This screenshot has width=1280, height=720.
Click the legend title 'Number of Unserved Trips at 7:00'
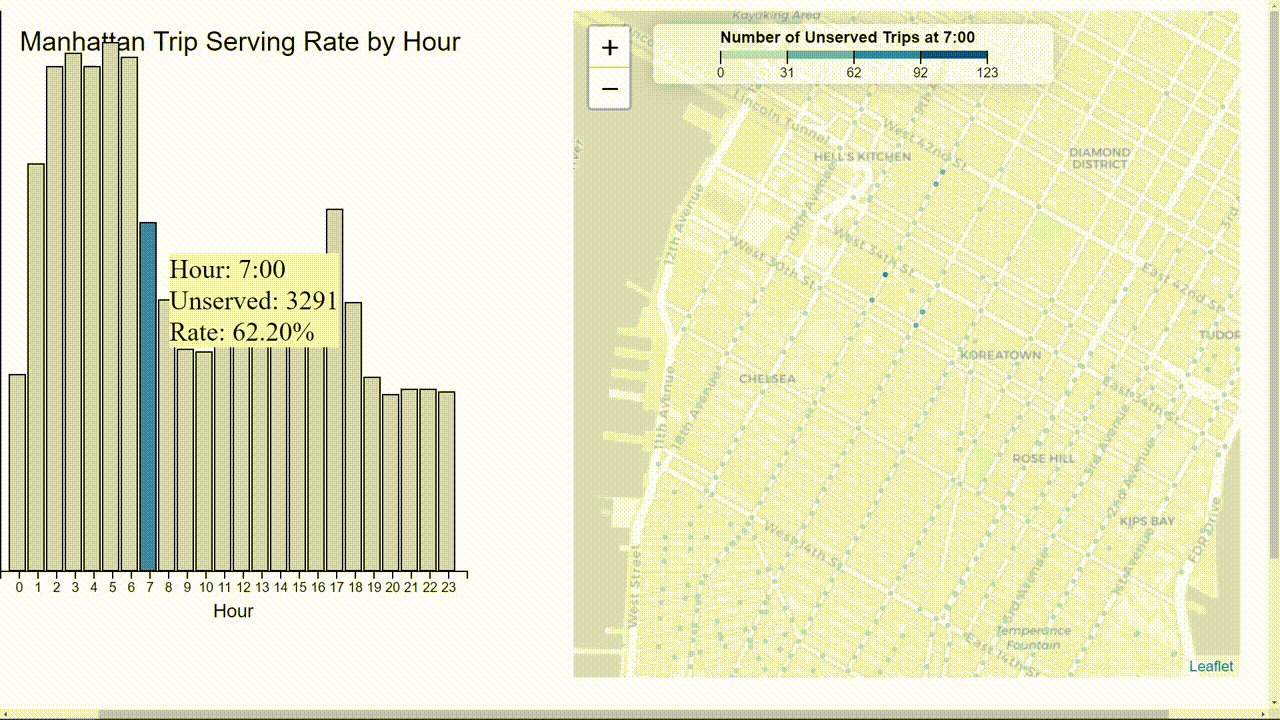coord(846,36)
